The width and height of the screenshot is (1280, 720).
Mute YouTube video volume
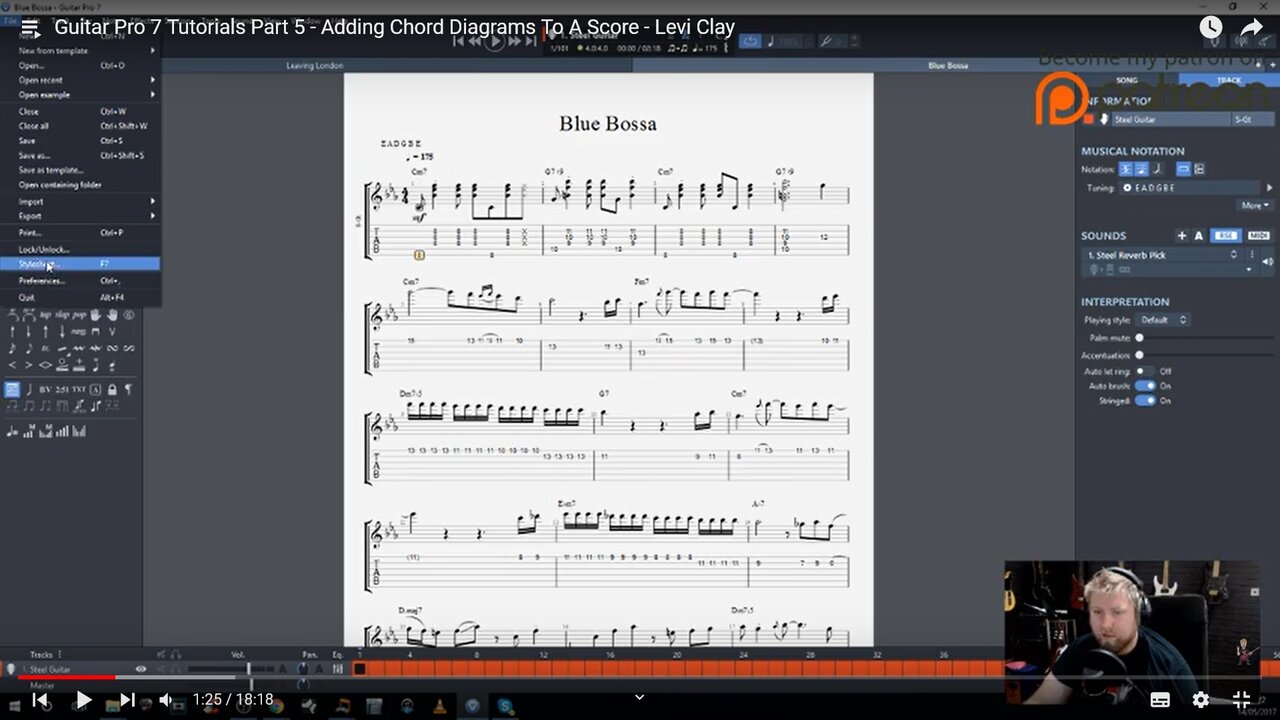(167, 700)
